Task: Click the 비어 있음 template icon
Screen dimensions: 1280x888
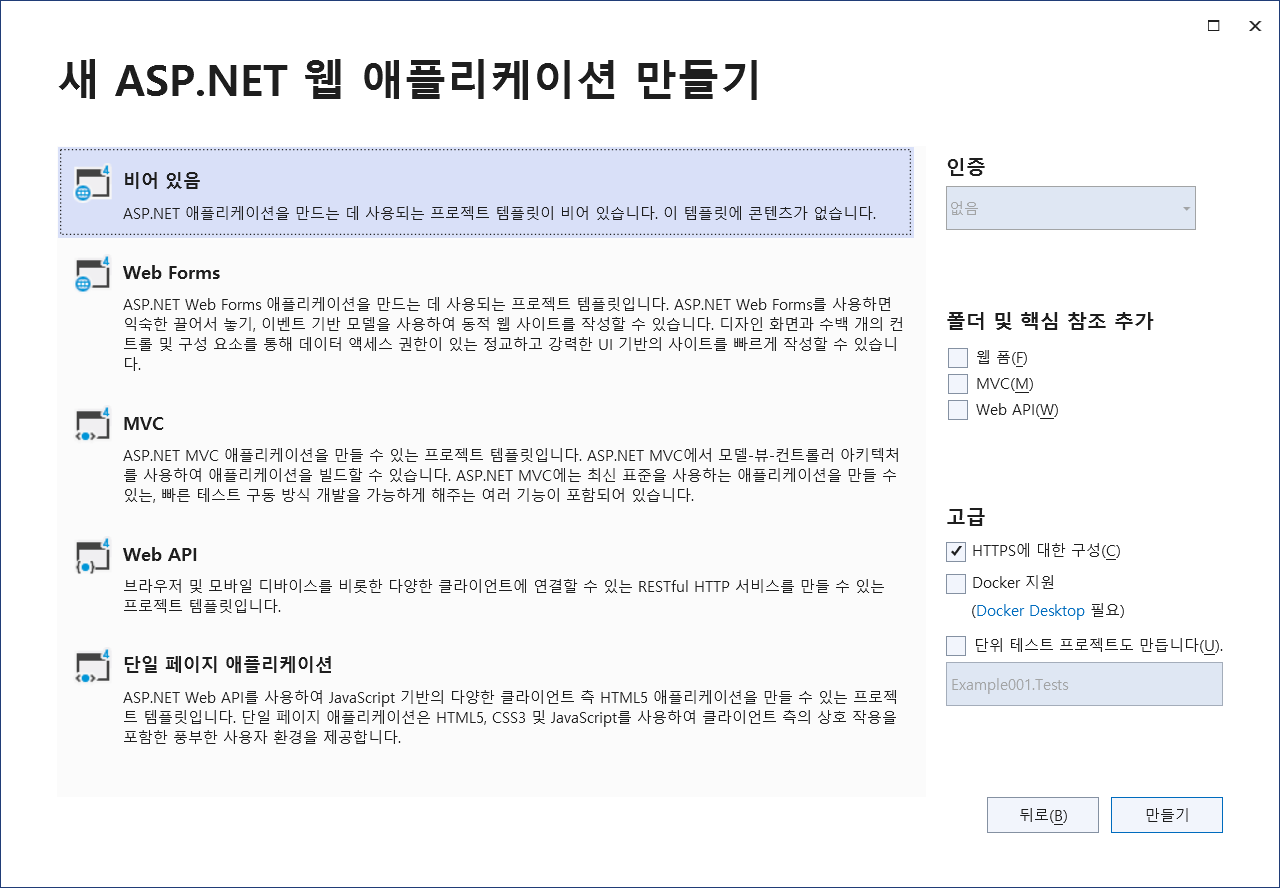Action: (93, 183)
